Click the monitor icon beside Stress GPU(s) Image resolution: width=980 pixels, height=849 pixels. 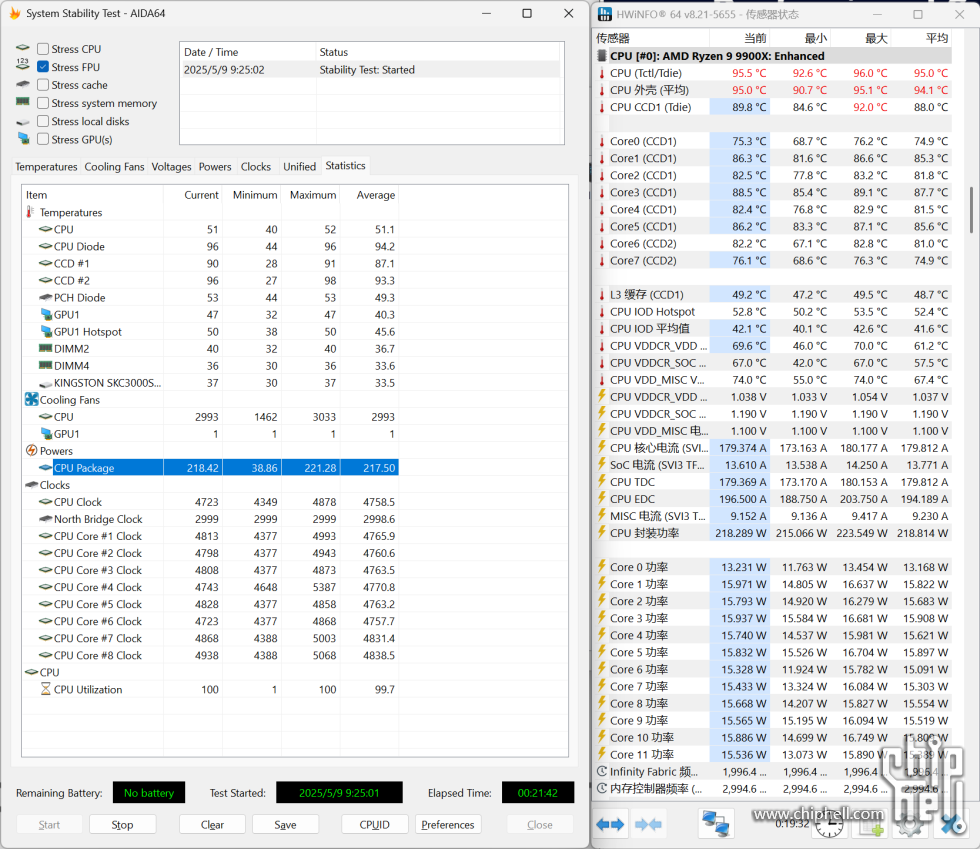[24, 138]
